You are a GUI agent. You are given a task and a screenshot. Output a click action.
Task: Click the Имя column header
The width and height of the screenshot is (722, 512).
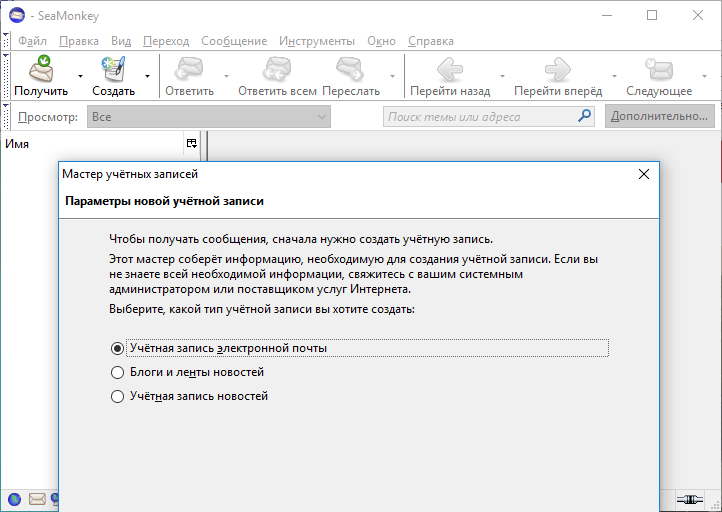click(x=92, y=144)
